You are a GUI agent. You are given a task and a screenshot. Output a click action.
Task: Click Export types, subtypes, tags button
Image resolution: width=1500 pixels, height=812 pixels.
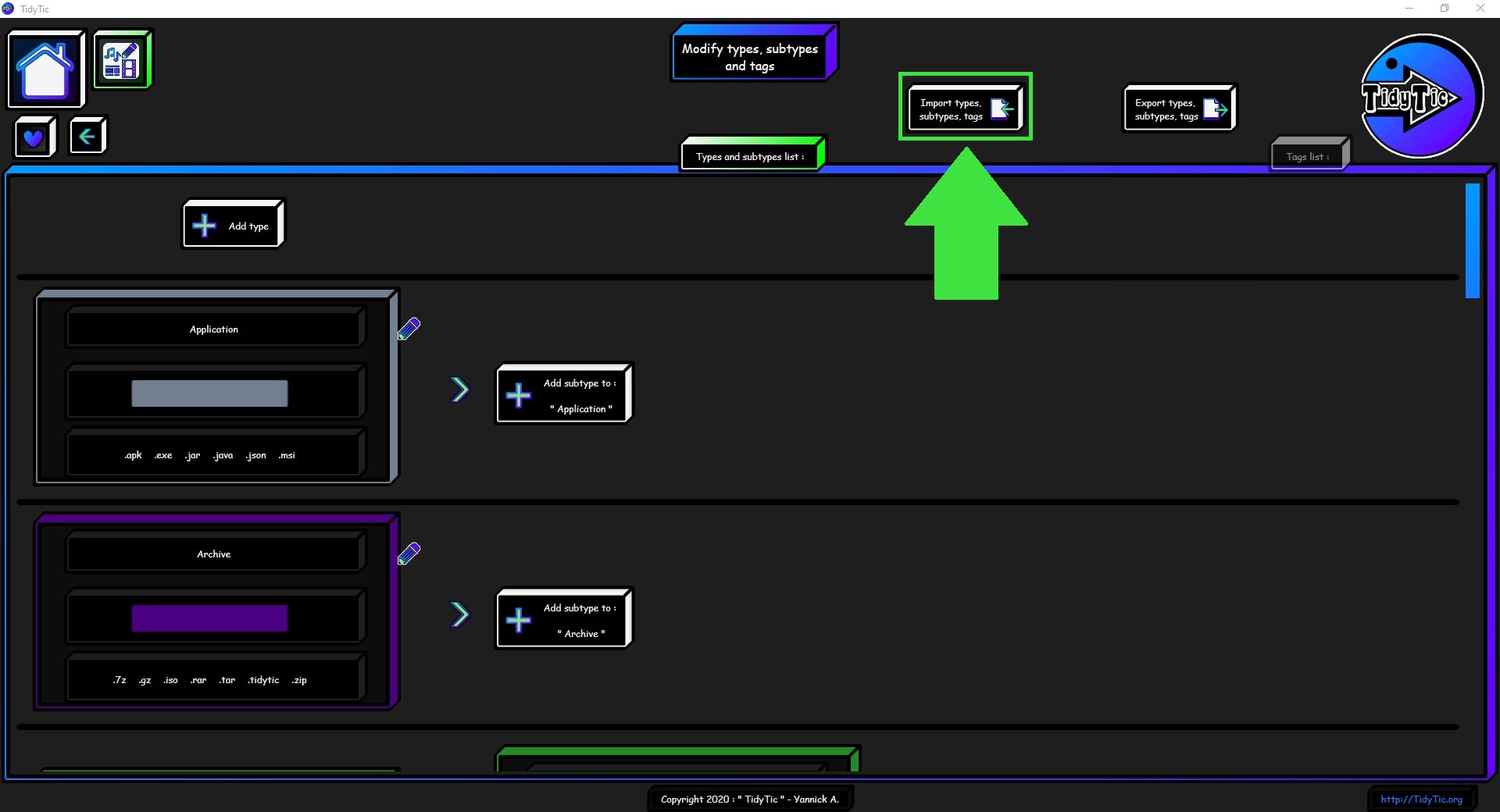coord(1179,109)
